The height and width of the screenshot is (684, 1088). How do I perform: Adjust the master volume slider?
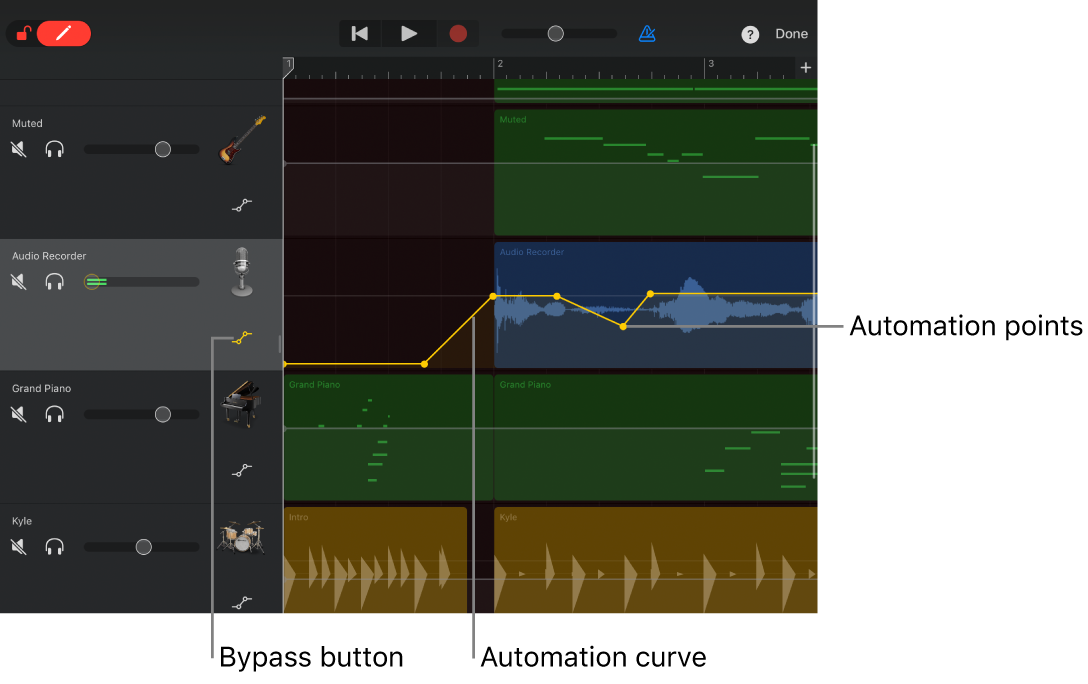tap(556, 33)
